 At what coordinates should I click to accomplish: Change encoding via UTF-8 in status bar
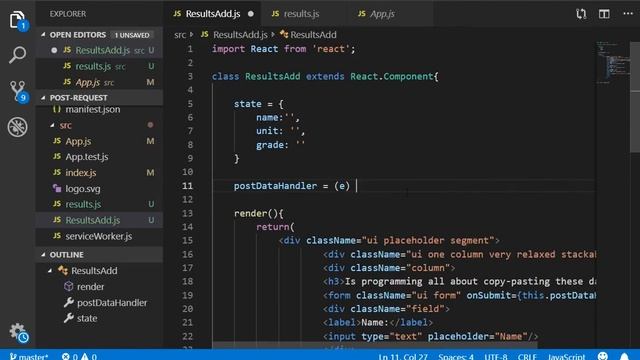(x=496, y=356)
